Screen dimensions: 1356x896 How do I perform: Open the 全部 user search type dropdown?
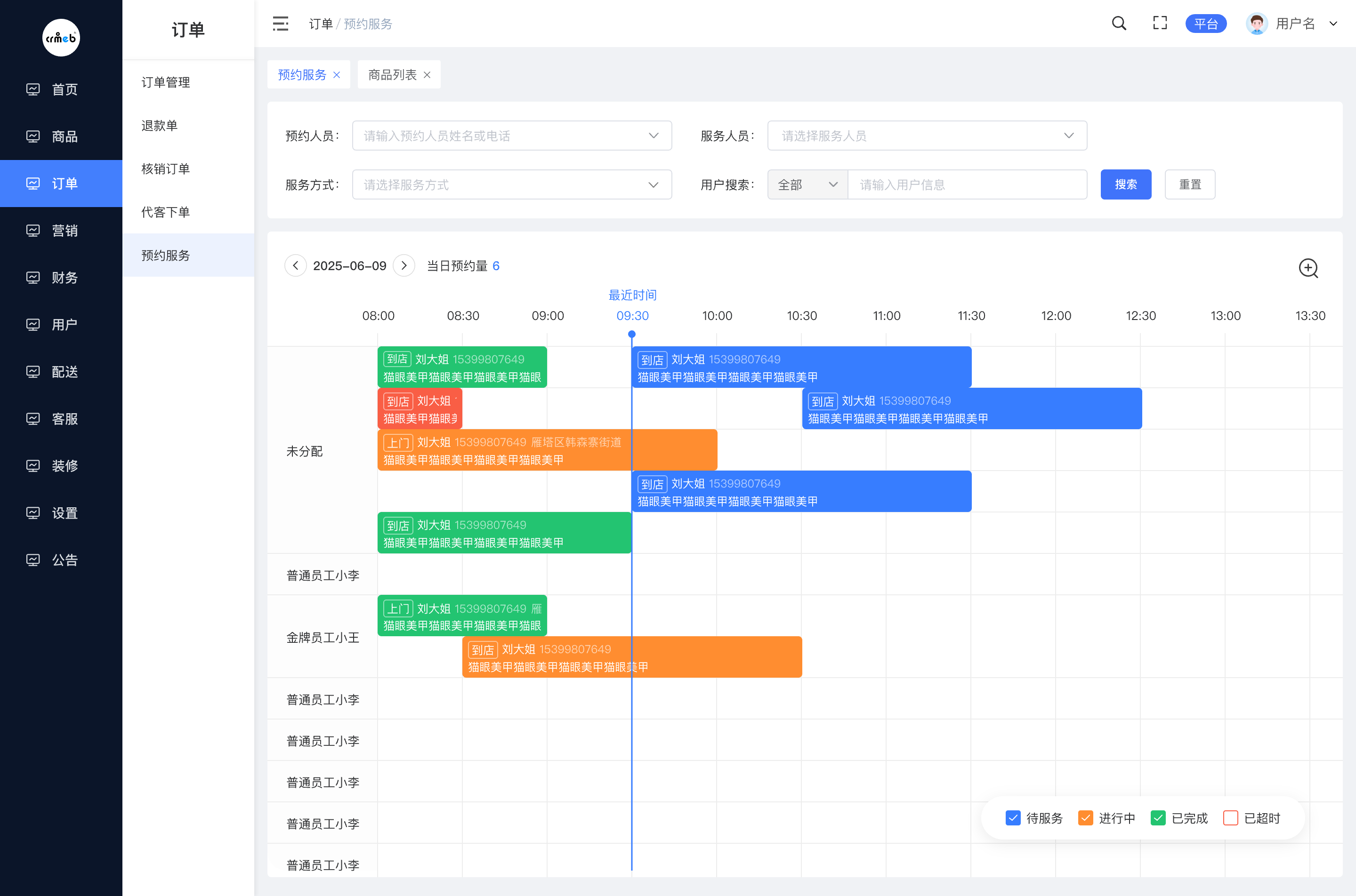pyautogui.click(x=807, y=184)
